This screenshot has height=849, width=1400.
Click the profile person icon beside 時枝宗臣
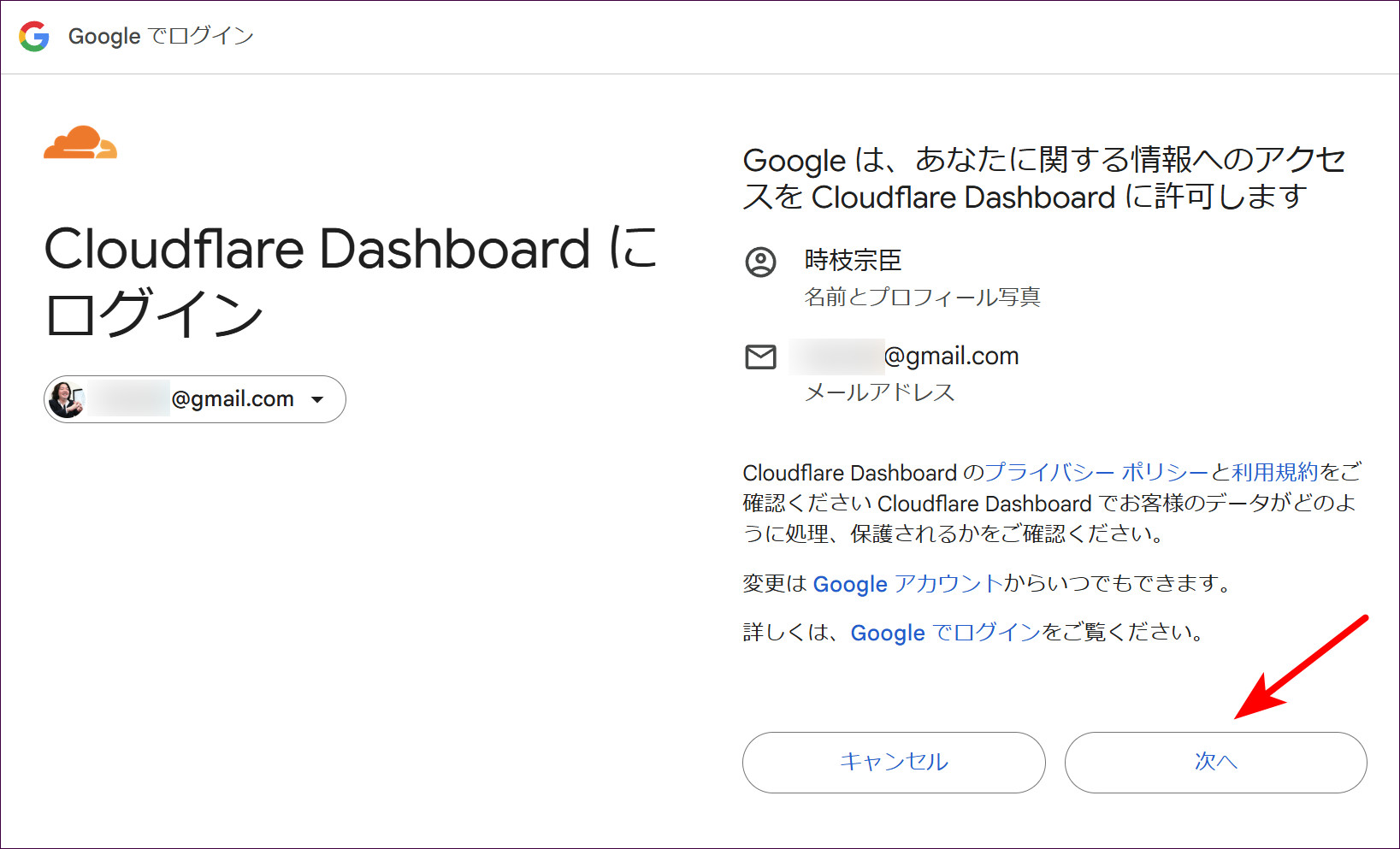click(x=760, y=262)
